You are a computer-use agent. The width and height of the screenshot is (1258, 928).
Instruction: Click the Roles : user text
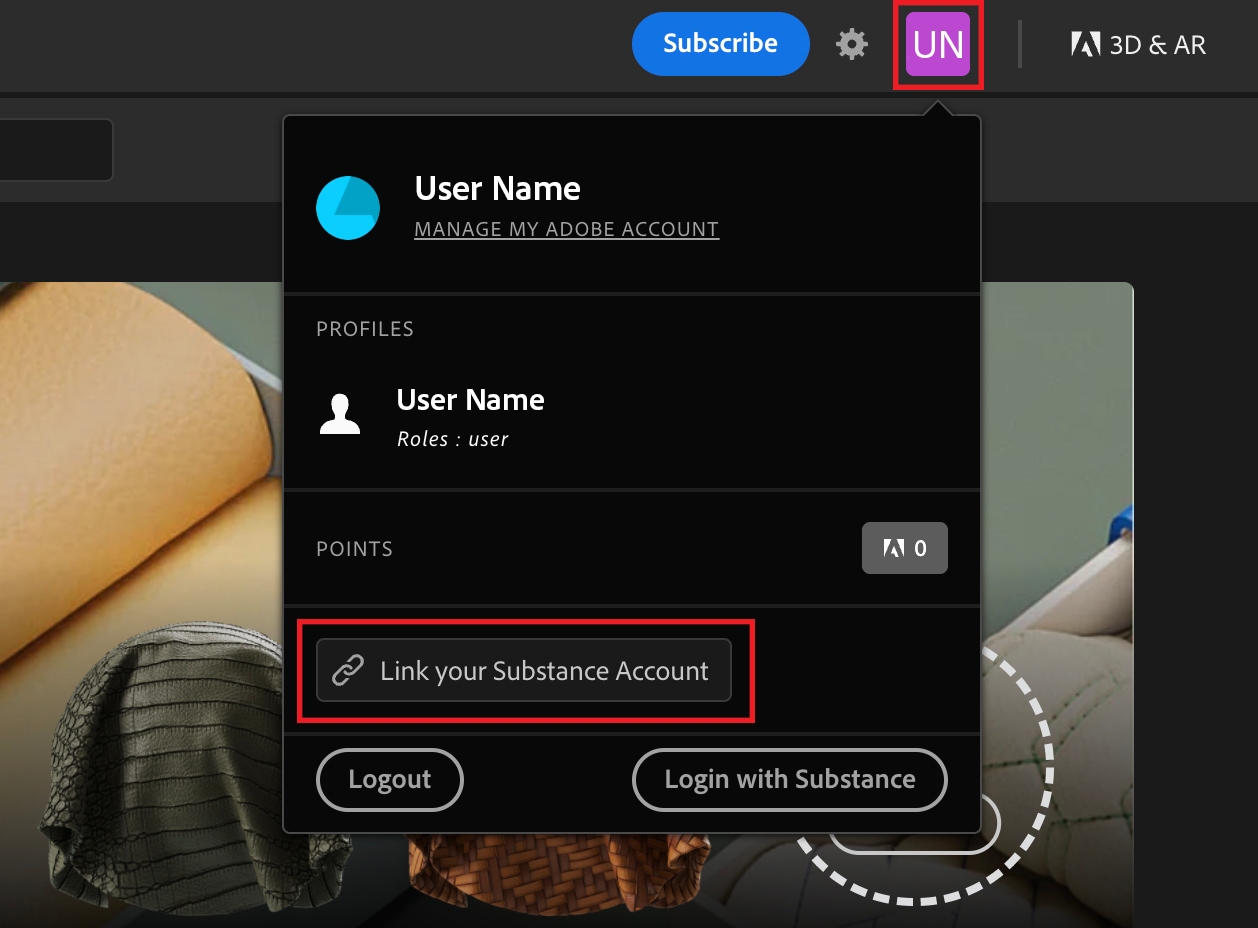tap(453, 439)
